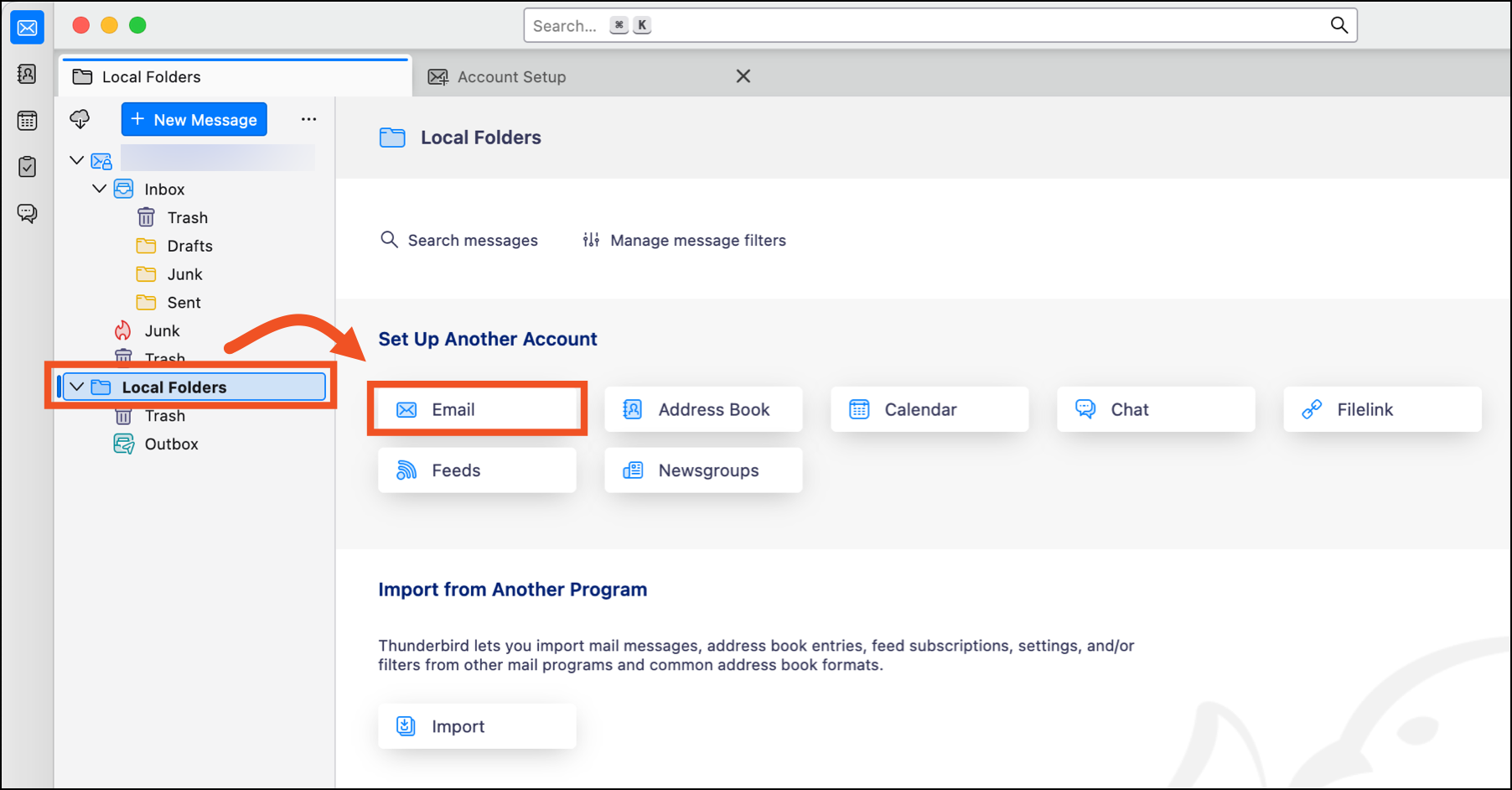Open the Tasks space icon in the left sidebar

click(x=27, y=167)
